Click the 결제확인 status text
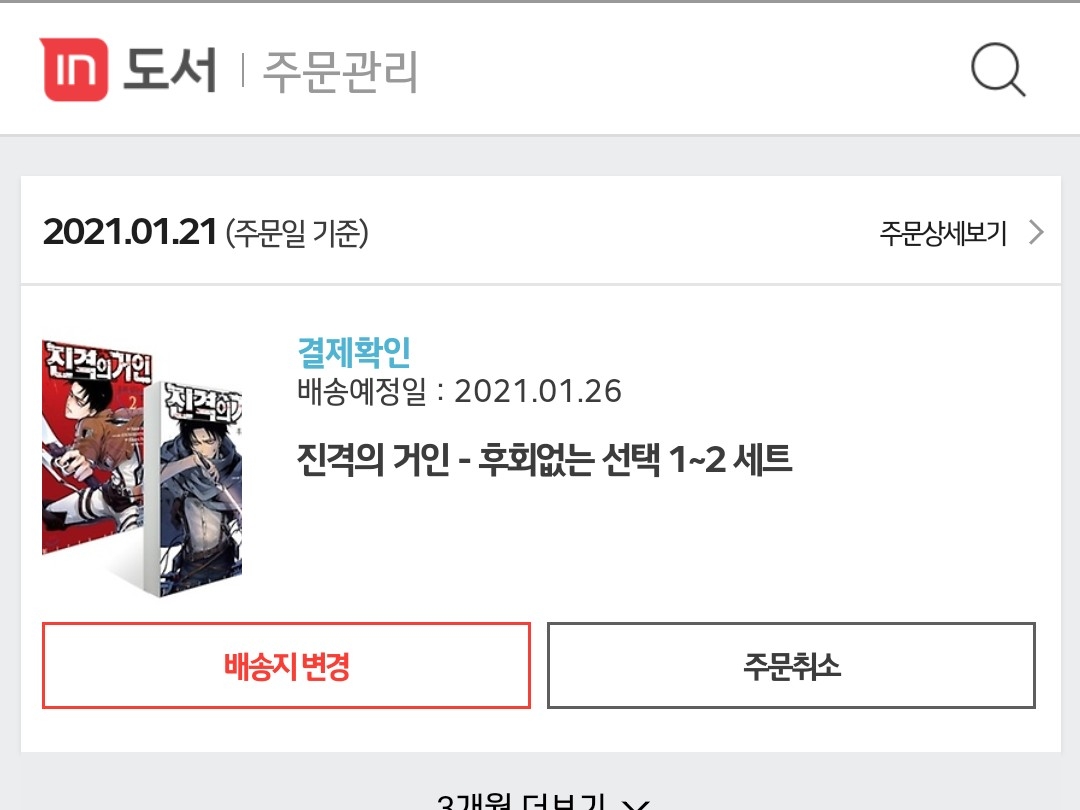The height and width of the screenshot is (810, 1080). point(354,353)
